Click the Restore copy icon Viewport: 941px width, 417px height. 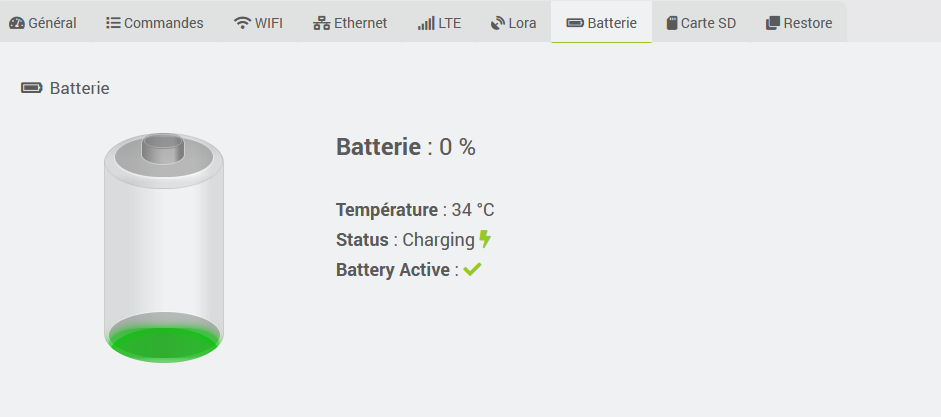point(773,23)
